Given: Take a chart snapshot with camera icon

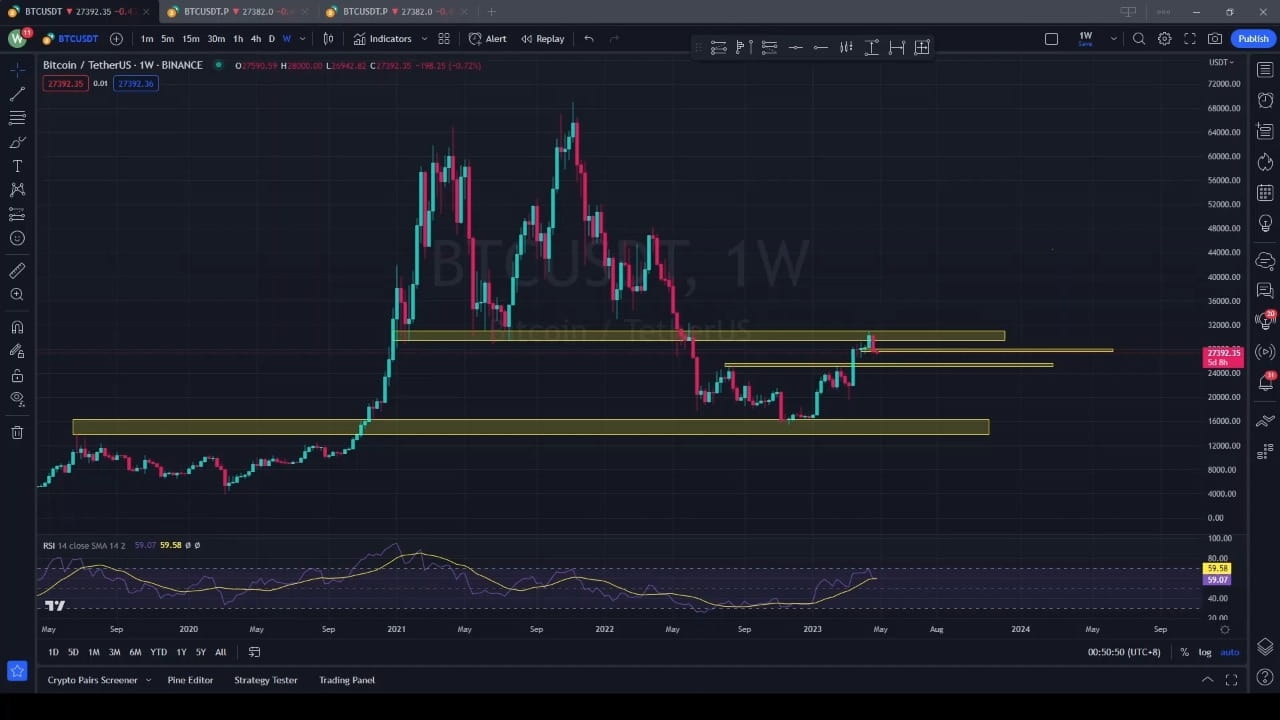Looking at the screenshot, I should point(1215,39).
